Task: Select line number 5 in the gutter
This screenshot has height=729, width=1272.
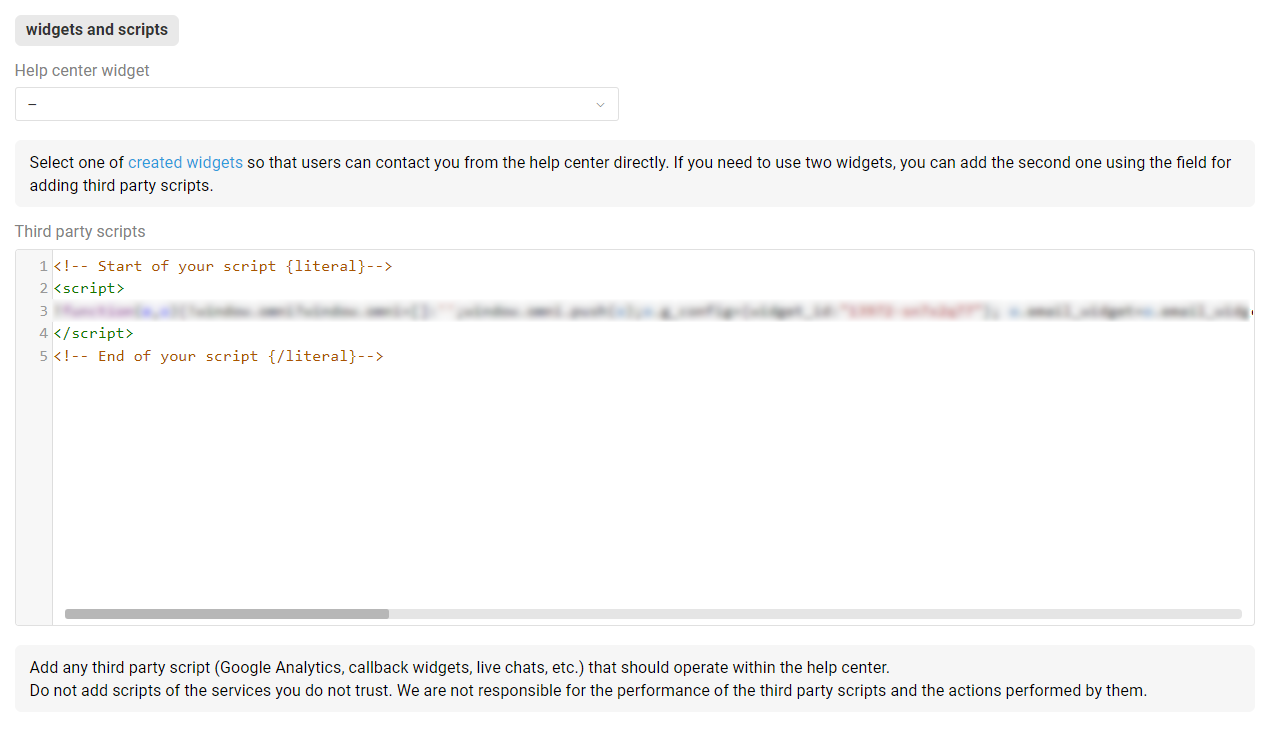Action: (43, 356)
